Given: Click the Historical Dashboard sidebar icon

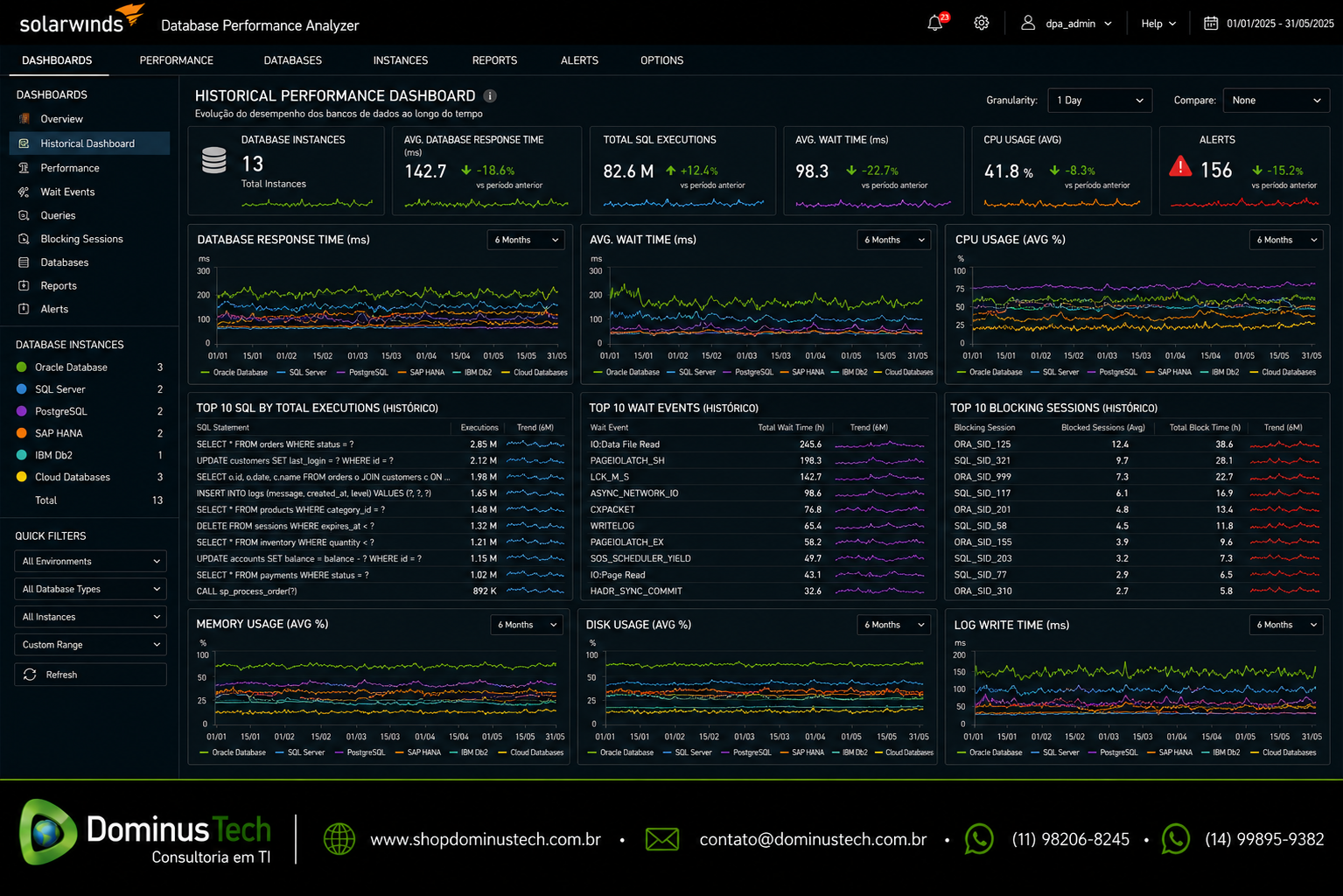Looking at the screenshot, I should (x=24, y=143).
